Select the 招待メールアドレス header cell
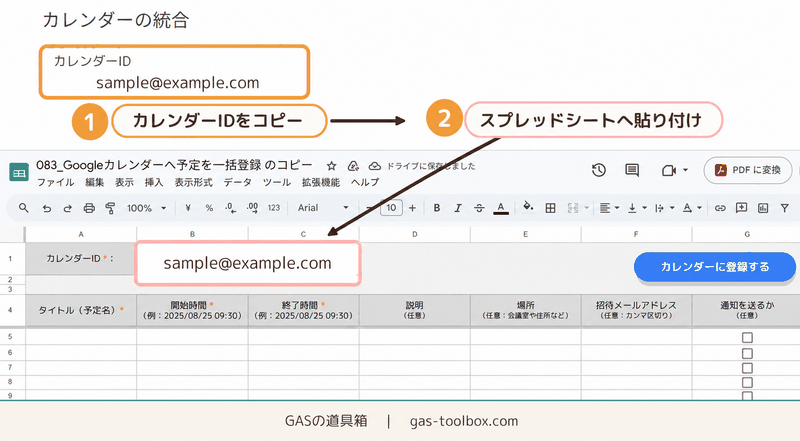 point(636,310)
